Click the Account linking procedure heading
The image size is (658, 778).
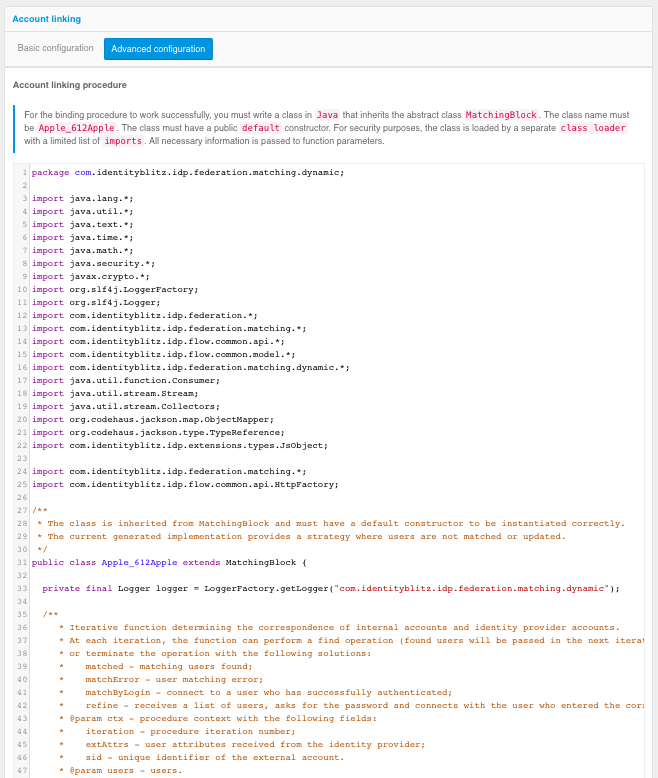tap(70, 85)
